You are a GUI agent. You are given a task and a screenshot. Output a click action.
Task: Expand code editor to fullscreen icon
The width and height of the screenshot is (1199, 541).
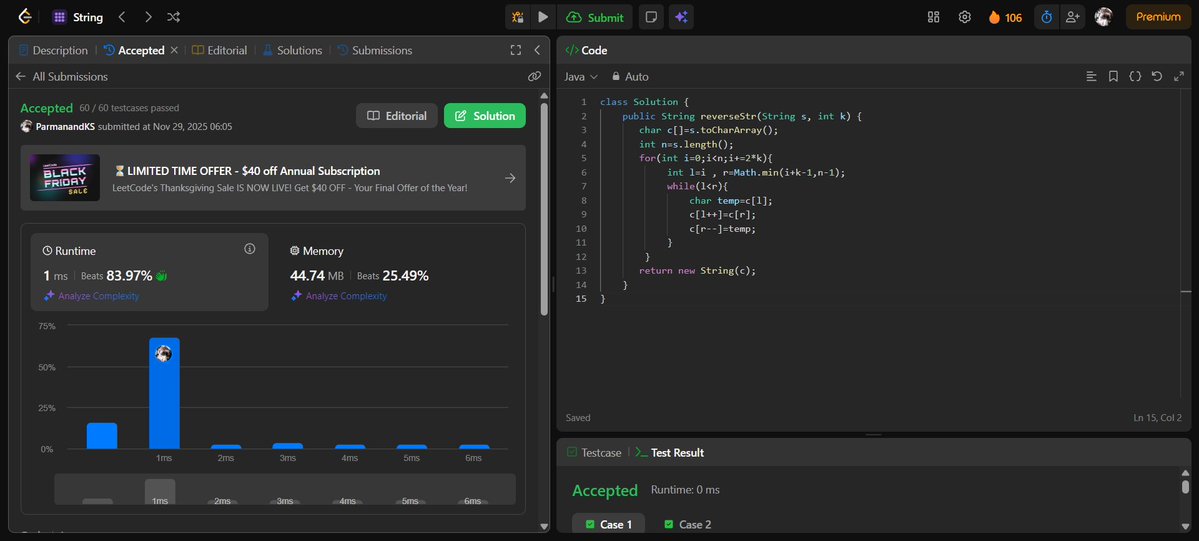click(x=1178, y=77)
